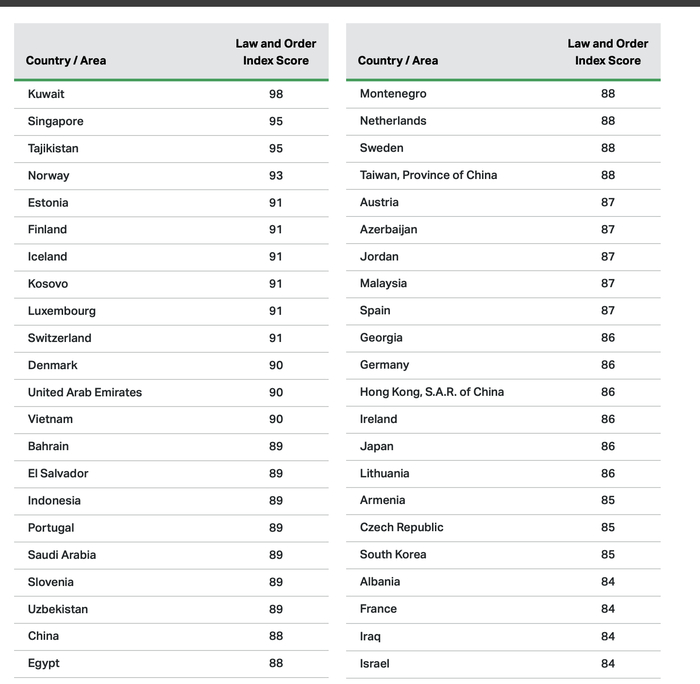The image size is (700, 684).
Task: Click the Czech Republic row
Action: pyautogui.click(x=402, y=527)
